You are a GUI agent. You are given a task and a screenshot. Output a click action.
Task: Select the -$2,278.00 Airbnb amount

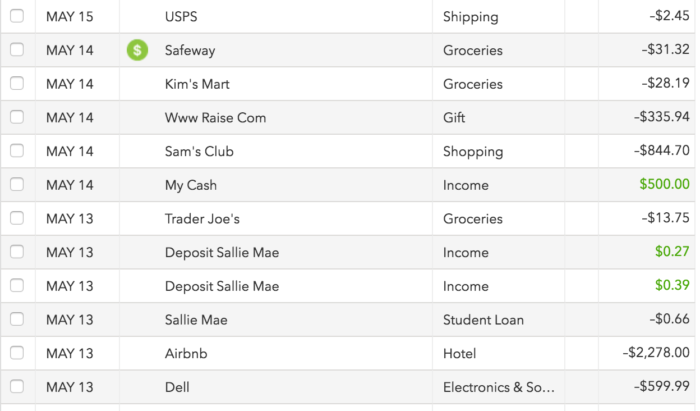(656, 353)
